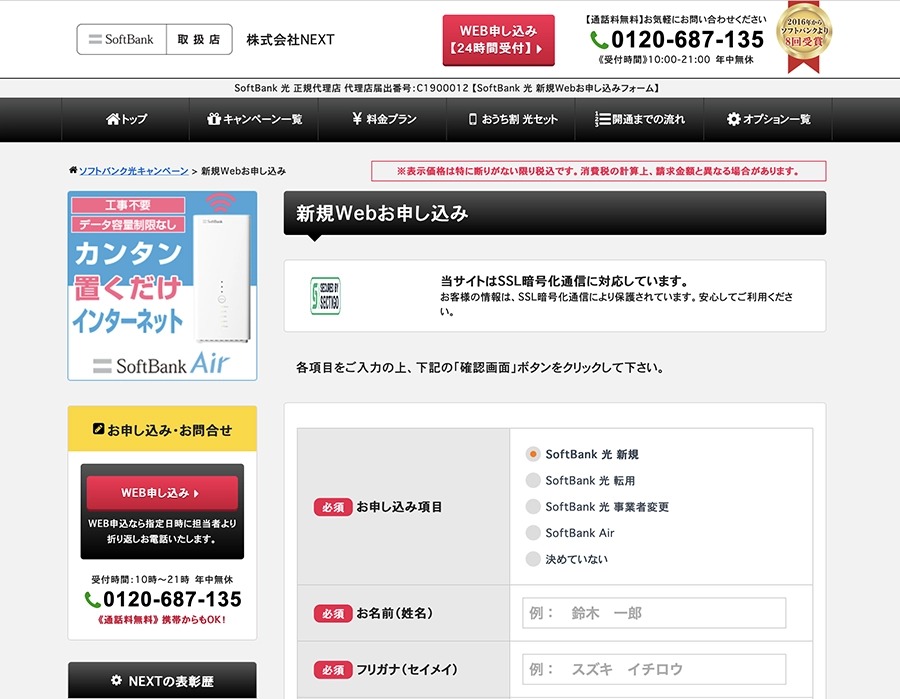
Task: Click green phone icon in header number
Action: tap(599, 40)
